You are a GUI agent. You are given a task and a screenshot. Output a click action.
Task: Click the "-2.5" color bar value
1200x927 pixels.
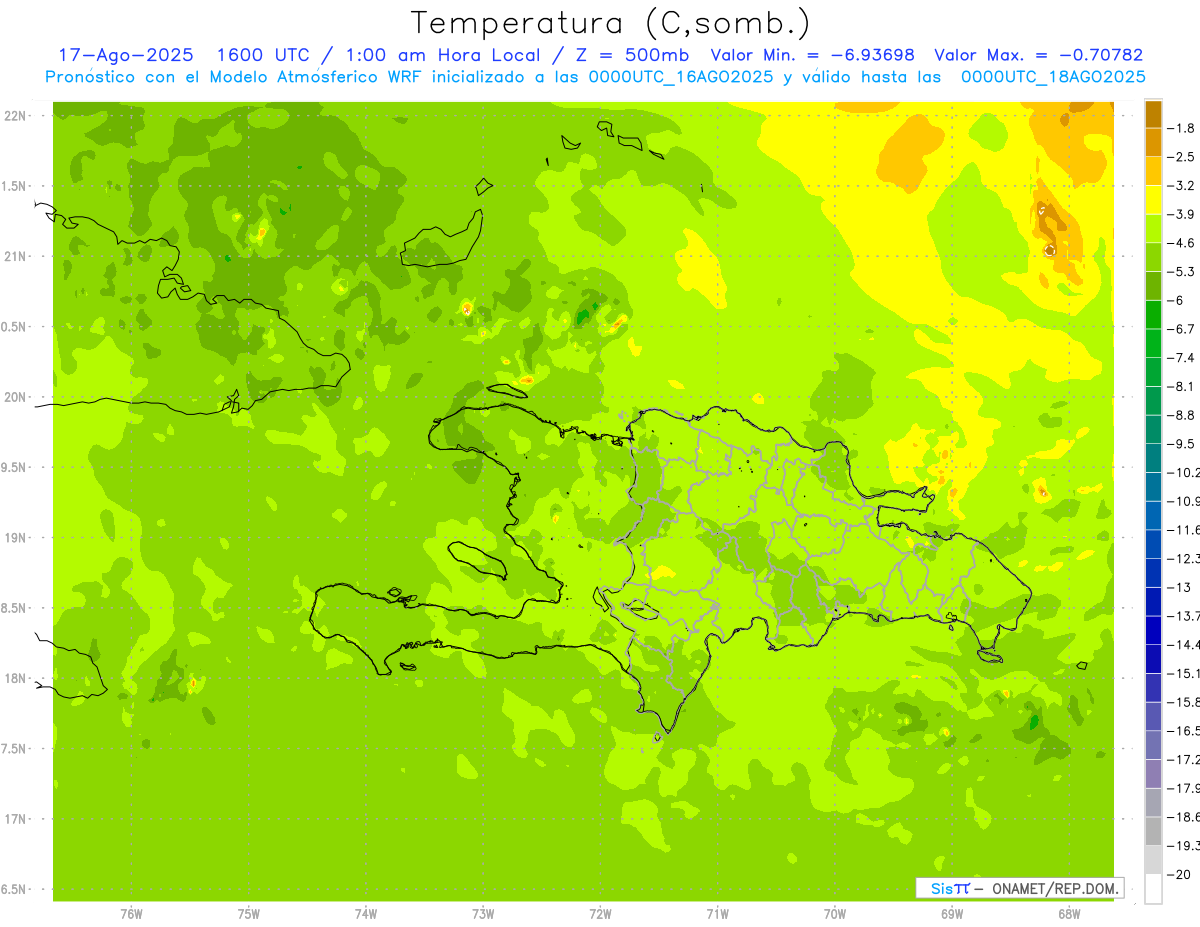coord(1182,157)
